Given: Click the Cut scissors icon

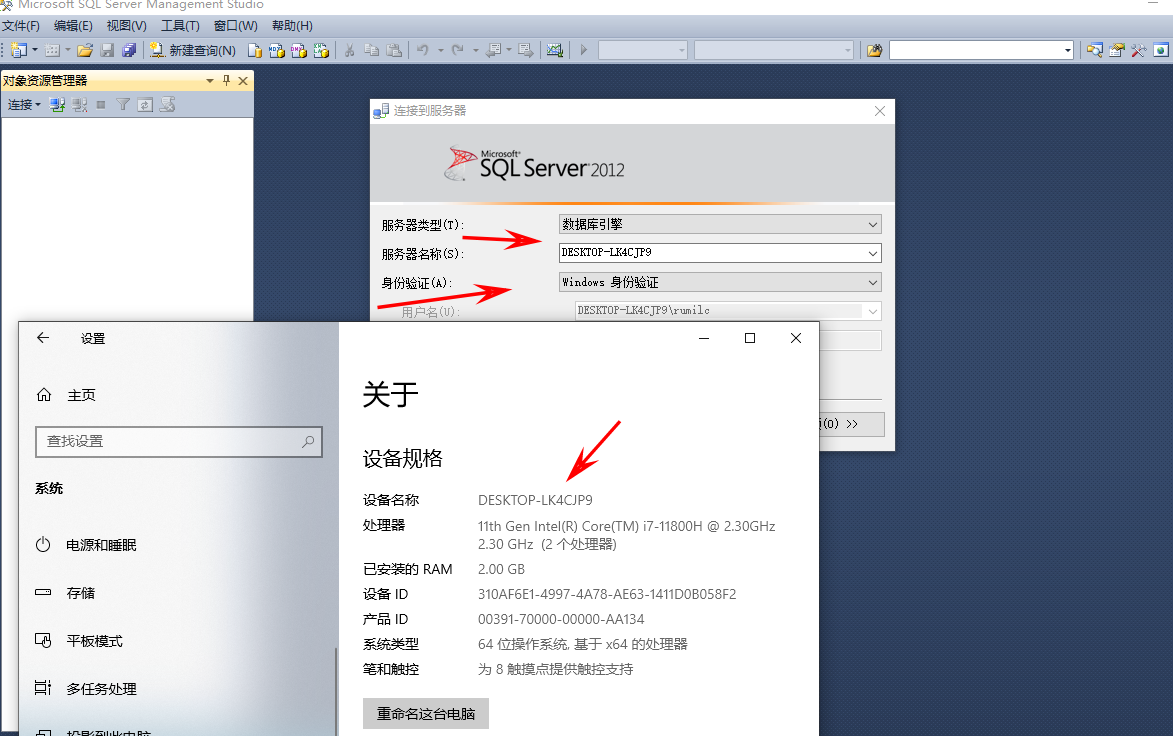Looking at the screenshot, I should (x=349, y=50).
